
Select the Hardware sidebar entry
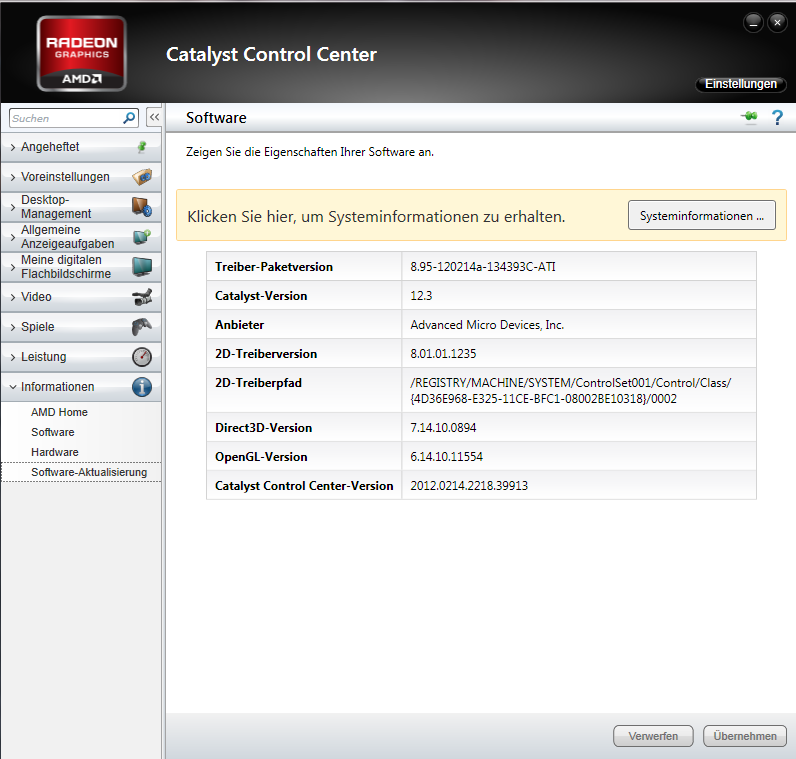click(55, 452)
